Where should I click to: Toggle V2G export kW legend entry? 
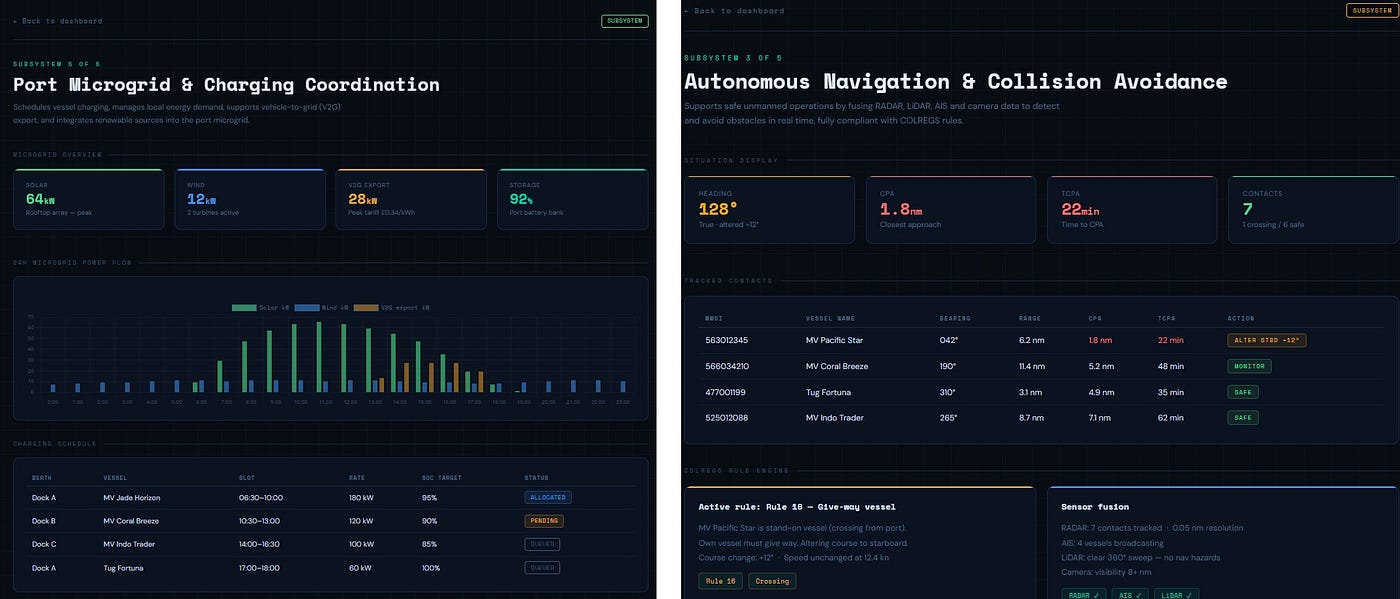pyautogui.click(x=391, y=307)
